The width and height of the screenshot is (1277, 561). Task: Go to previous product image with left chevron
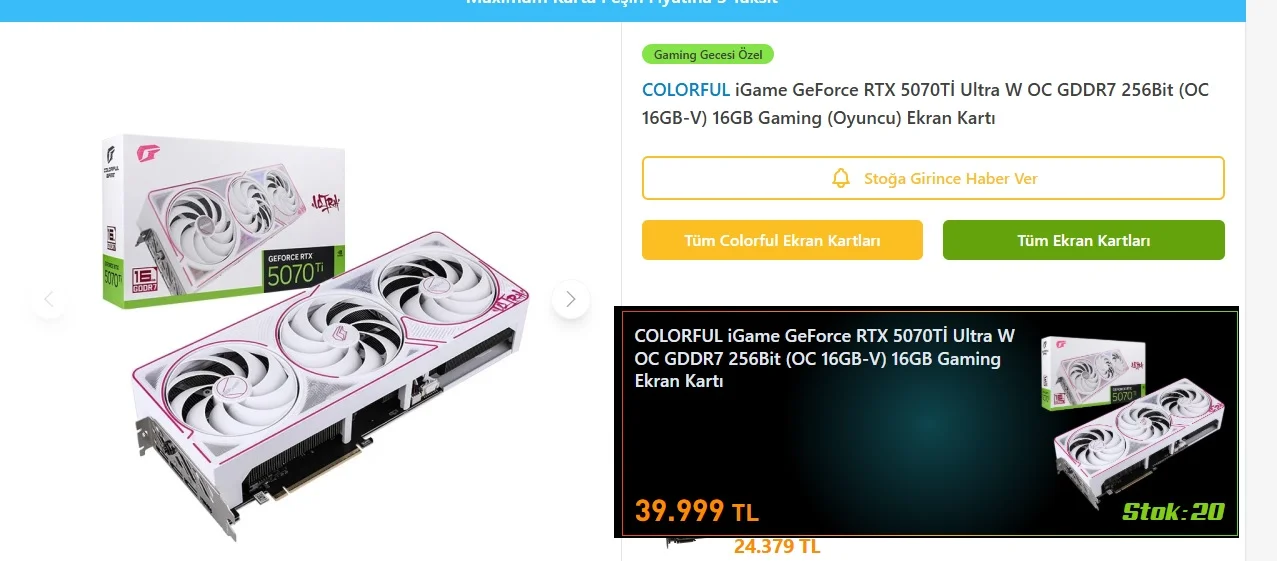[49, 299]
